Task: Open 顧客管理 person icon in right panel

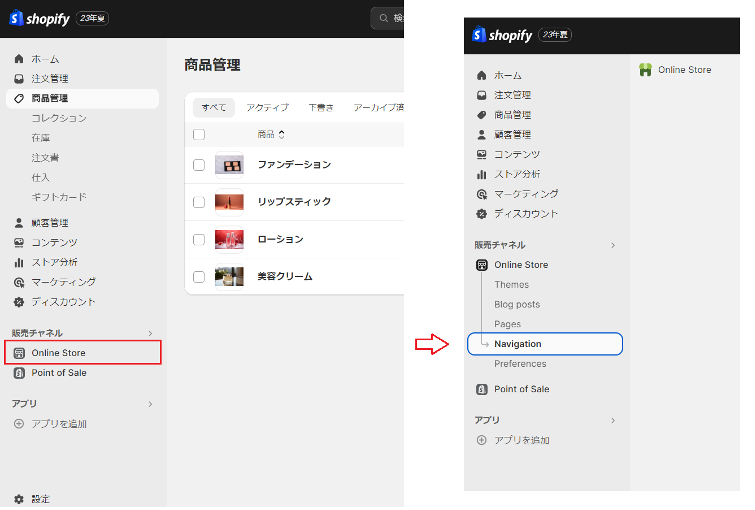Action: [482, 134]
